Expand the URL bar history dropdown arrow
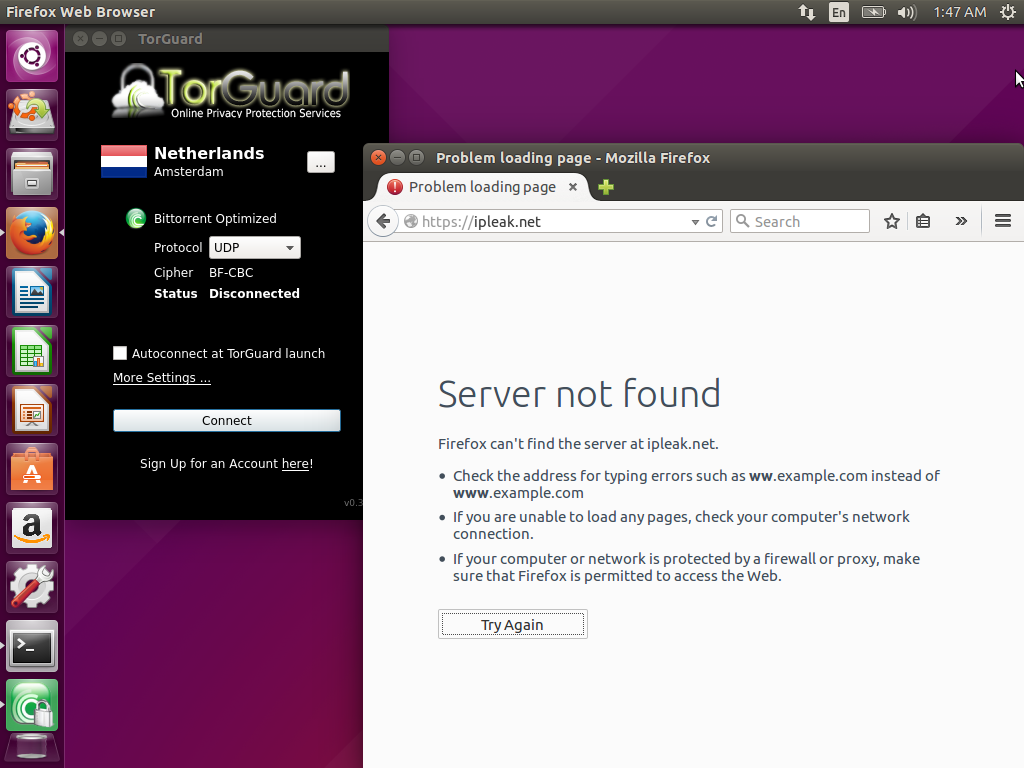Screen dimensions: 1024x768 coord(695,222)
